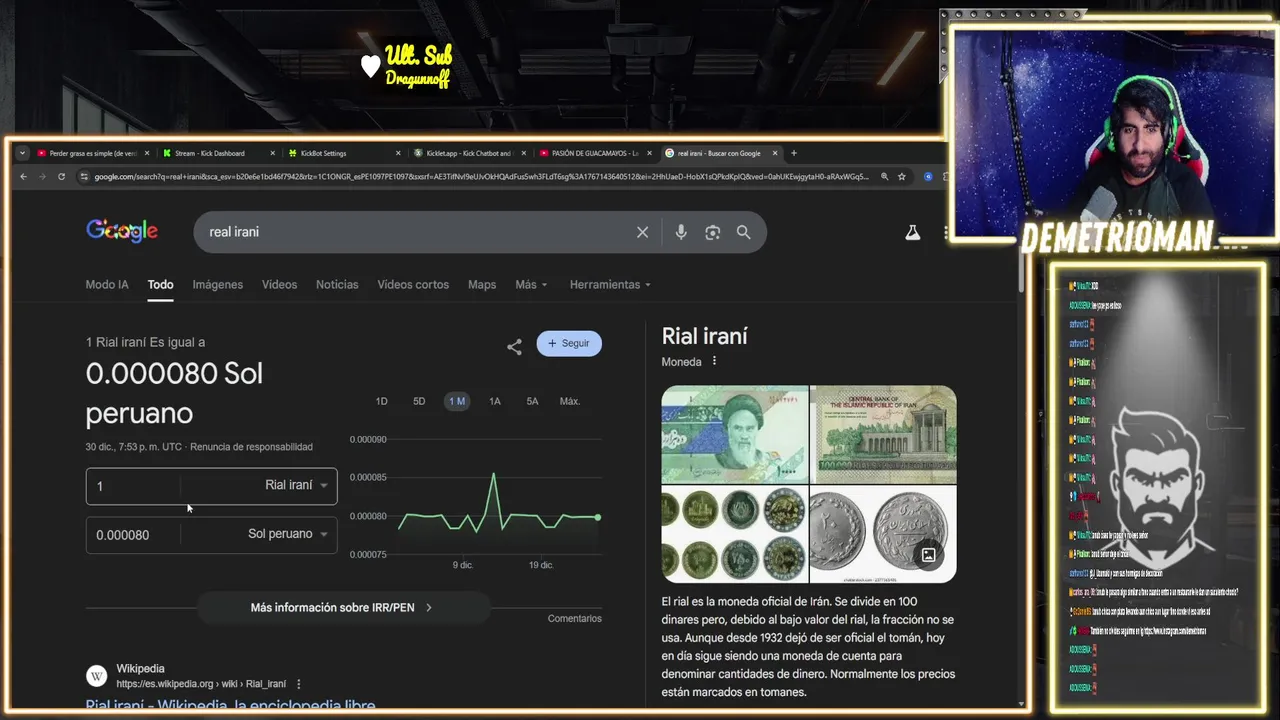Image resolution: width=1280 pixels, height=720 pixels.
Task: Select the 1 M chart range
Action: [457, 401]
